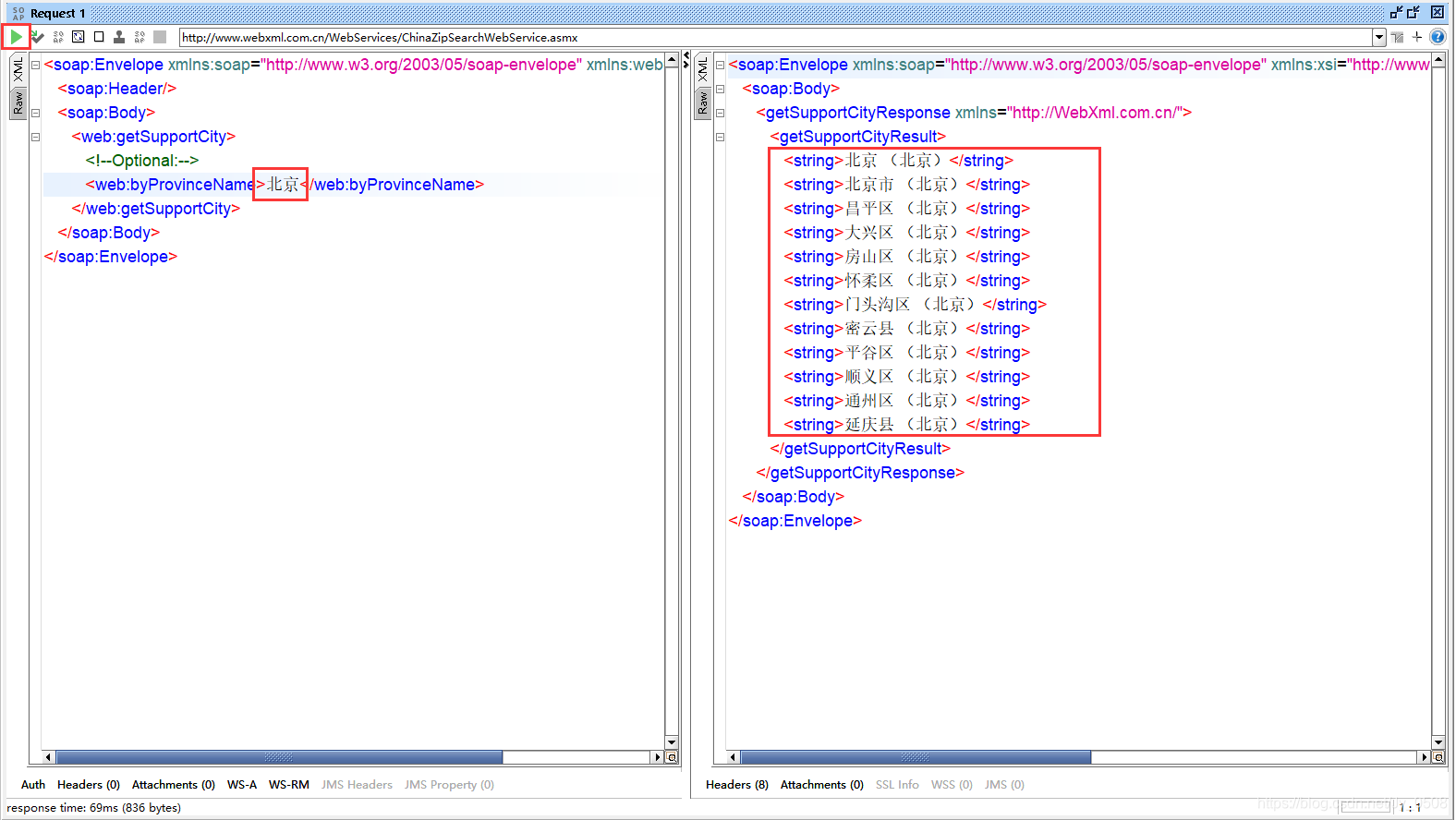
Task: Click the green Submit request play button
Action: coord(16,37)
